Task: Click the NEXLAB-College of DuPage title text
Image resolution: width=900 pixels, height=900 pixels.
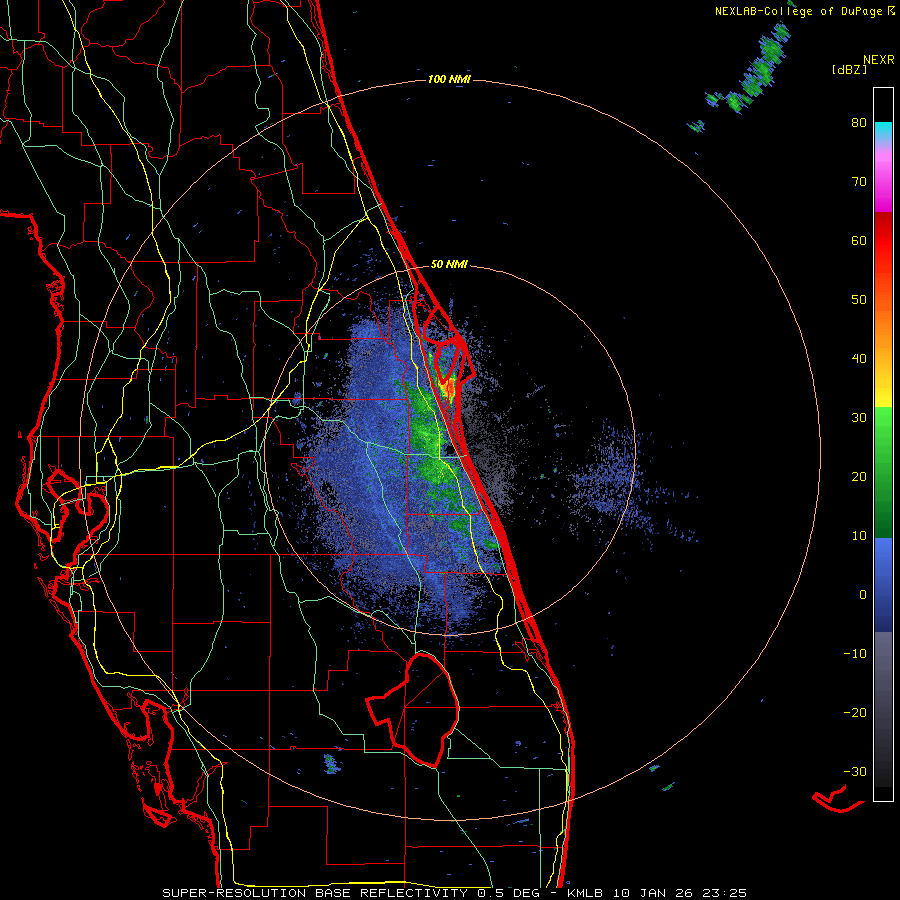Action: pyautogui.click(x=805, y=11)
